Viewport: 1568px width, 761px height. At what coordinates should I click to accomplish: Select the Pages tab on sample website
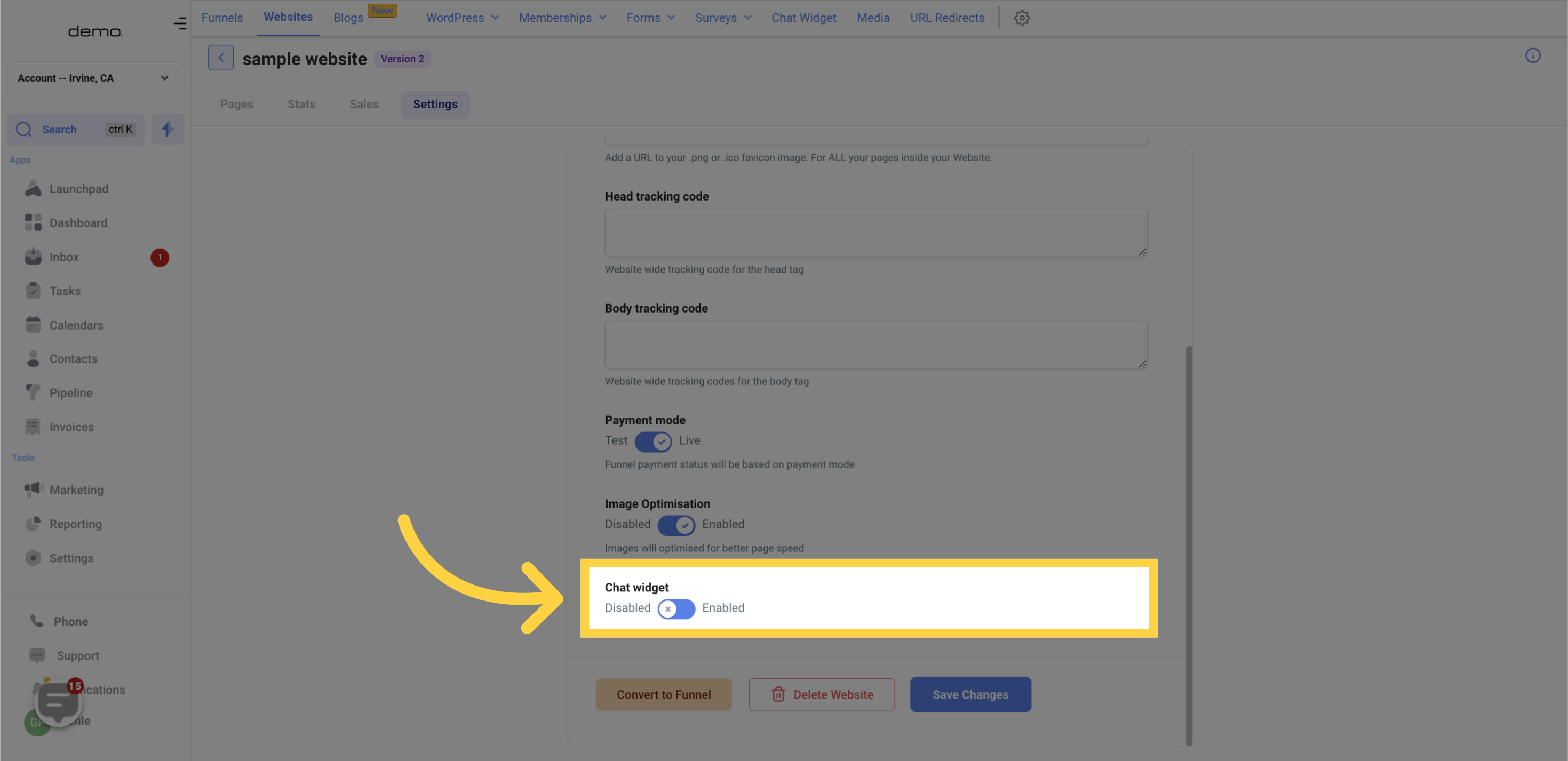(236, 104)
